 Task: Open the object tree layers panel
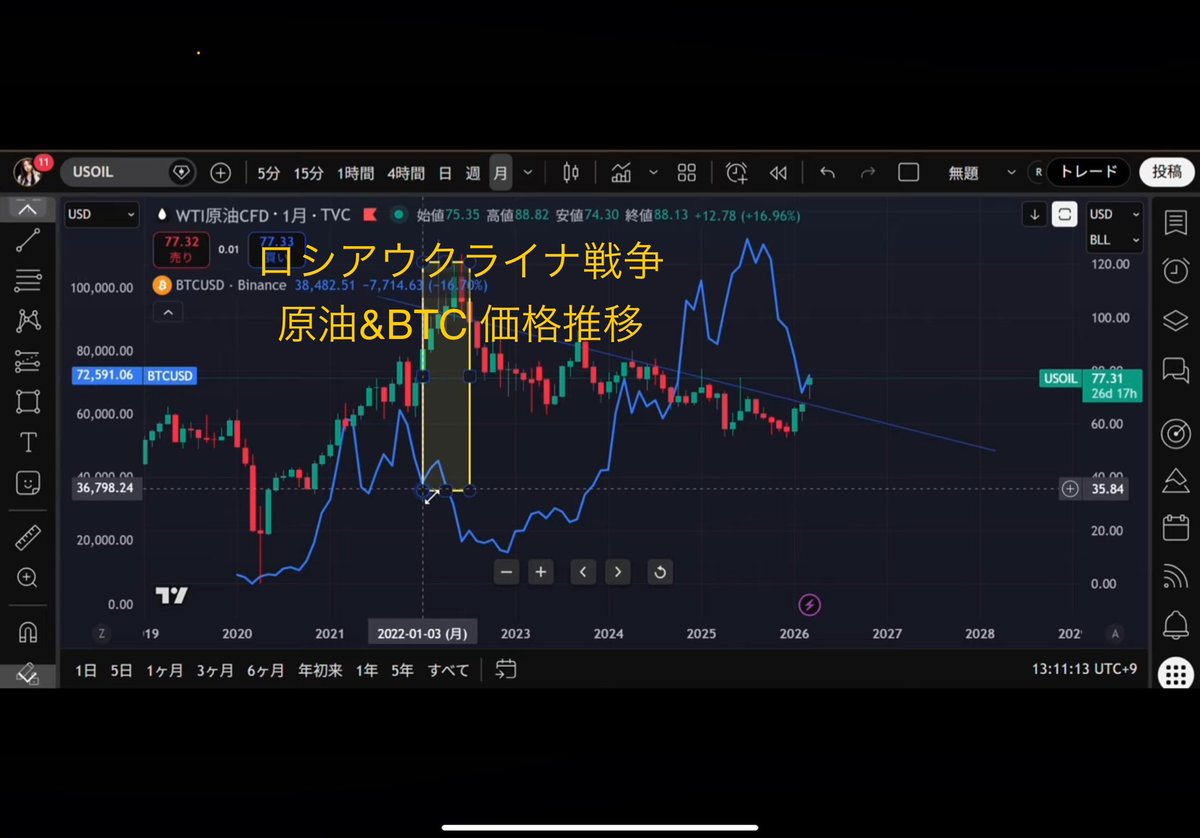[x=1174, y=320]
